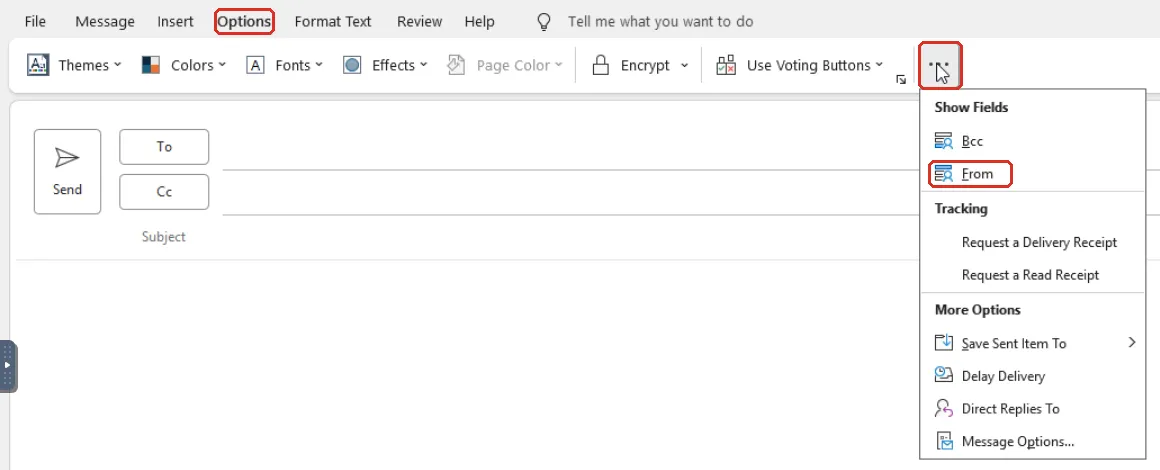Click the Fonts icon in the ribbon
Viewport: 1160px width, 470px height.
(255, 65)
